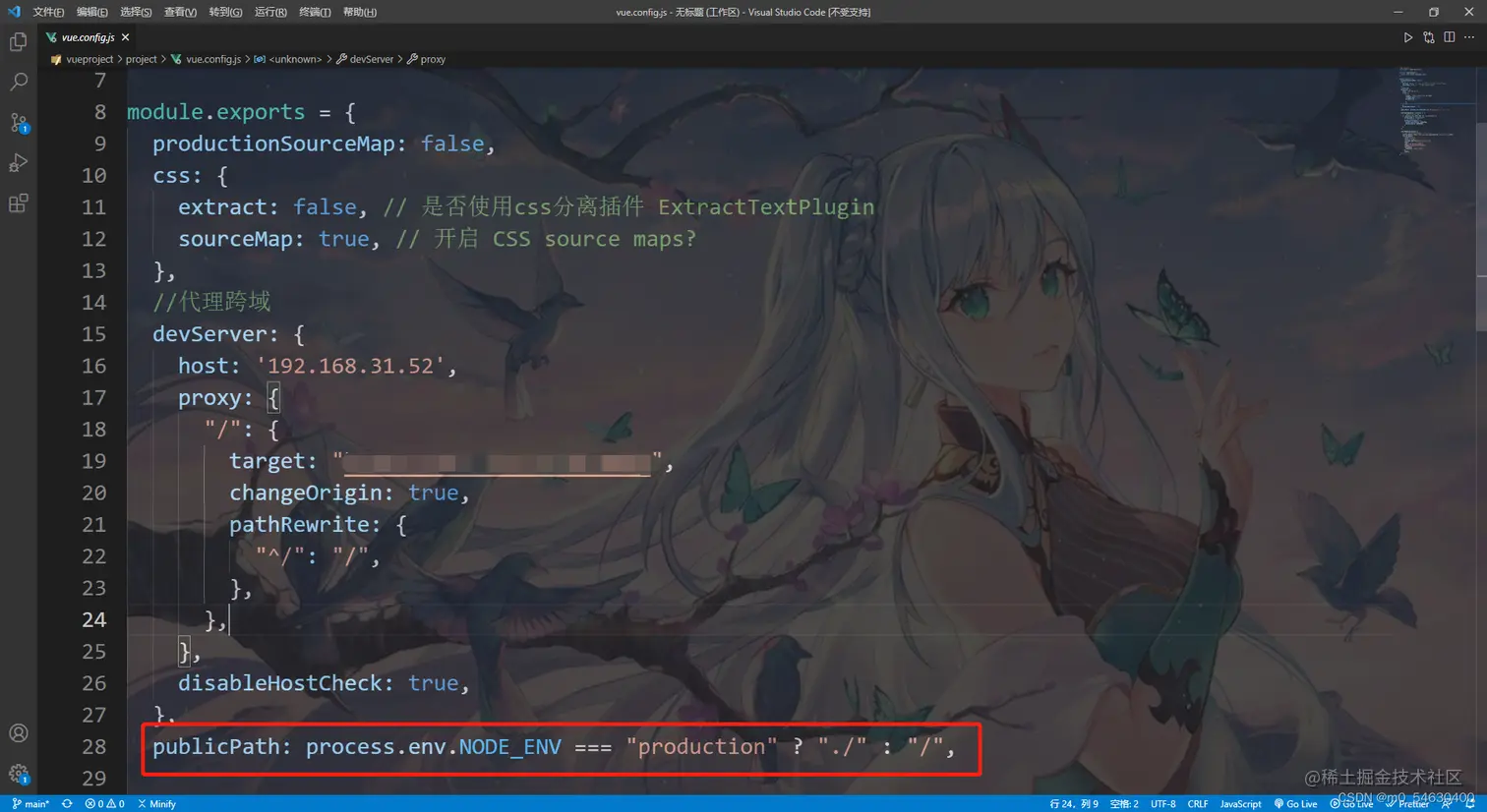Change indentation via 空格: 2
This screenshot has width=1487, height=812.
(x=1124, y=804)
